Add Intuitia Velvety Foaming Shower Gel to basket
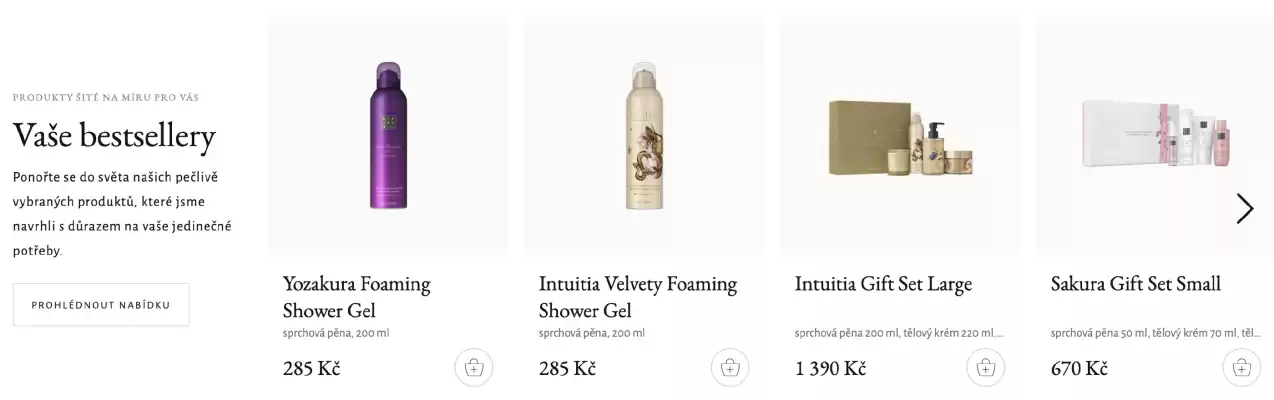Viewport: 1274px width, 400px height. [730, 368]
